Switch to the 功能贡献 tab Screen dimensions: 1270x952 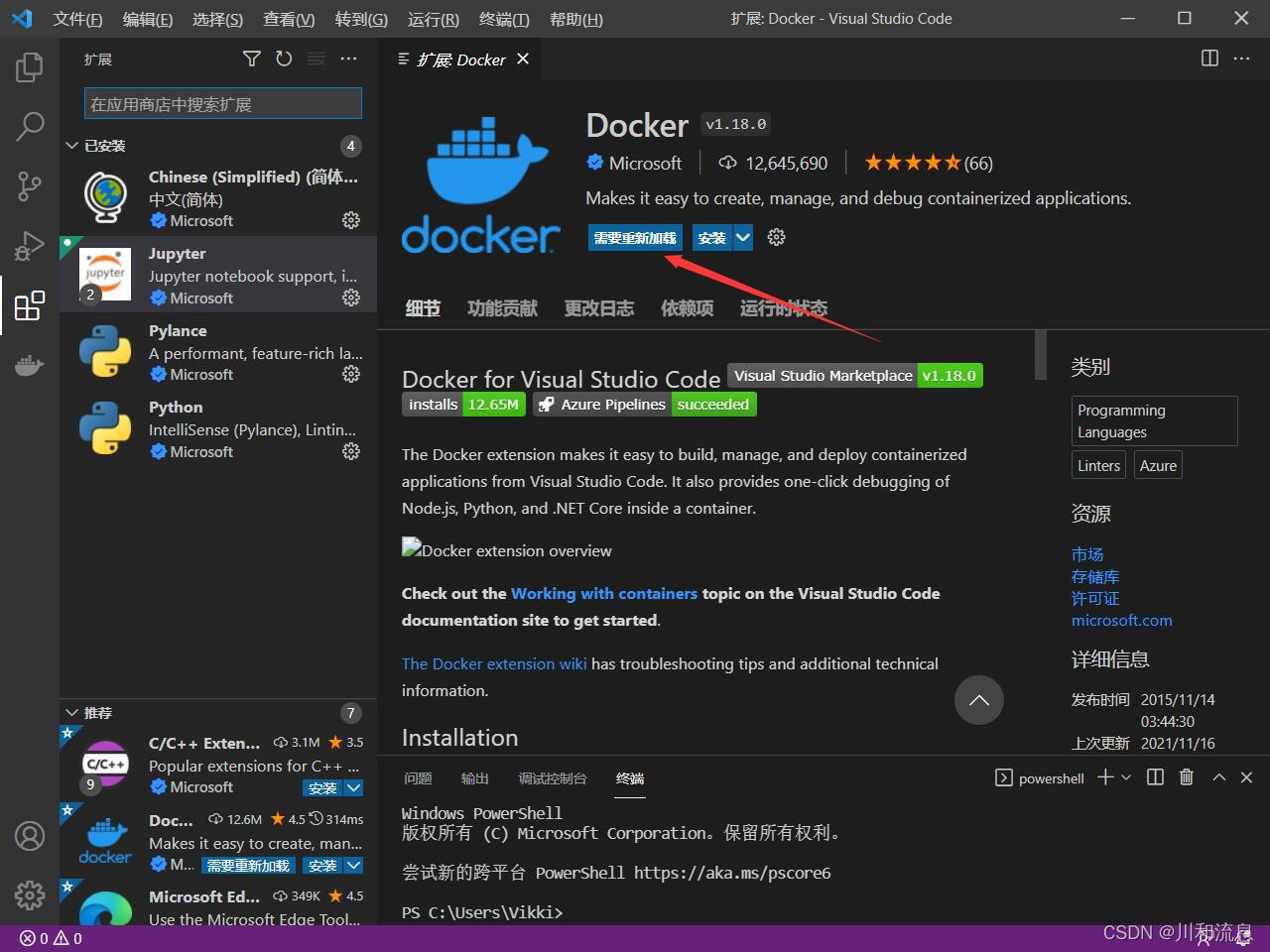pos(502,308)
